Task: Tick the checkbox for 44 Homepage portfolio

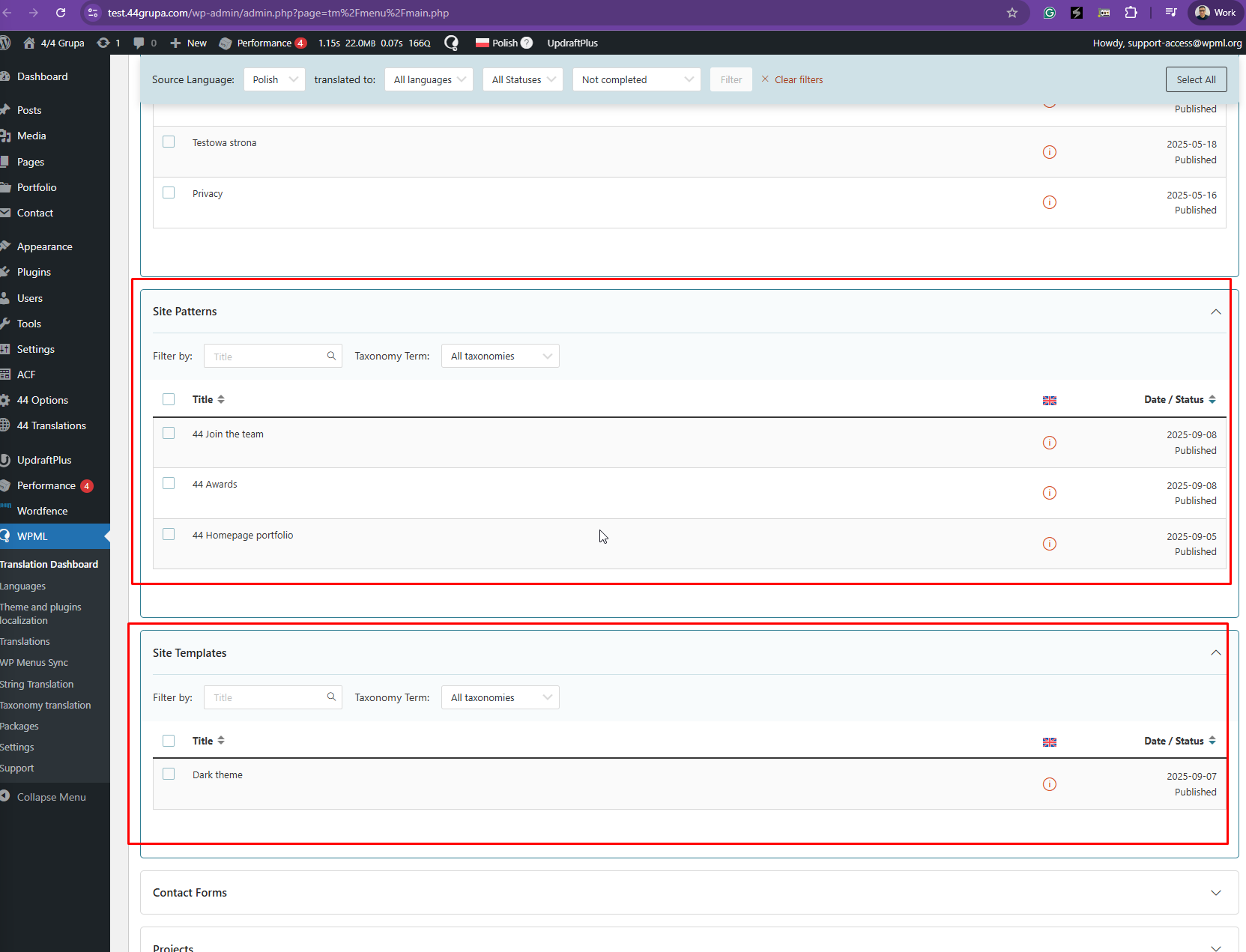Action: 169,535
